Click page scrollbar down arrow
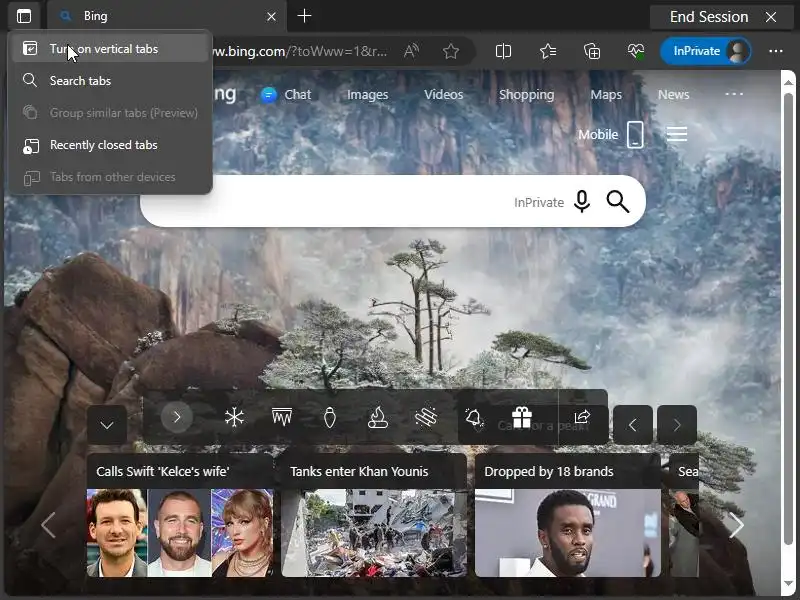 (x=788, y=583)
